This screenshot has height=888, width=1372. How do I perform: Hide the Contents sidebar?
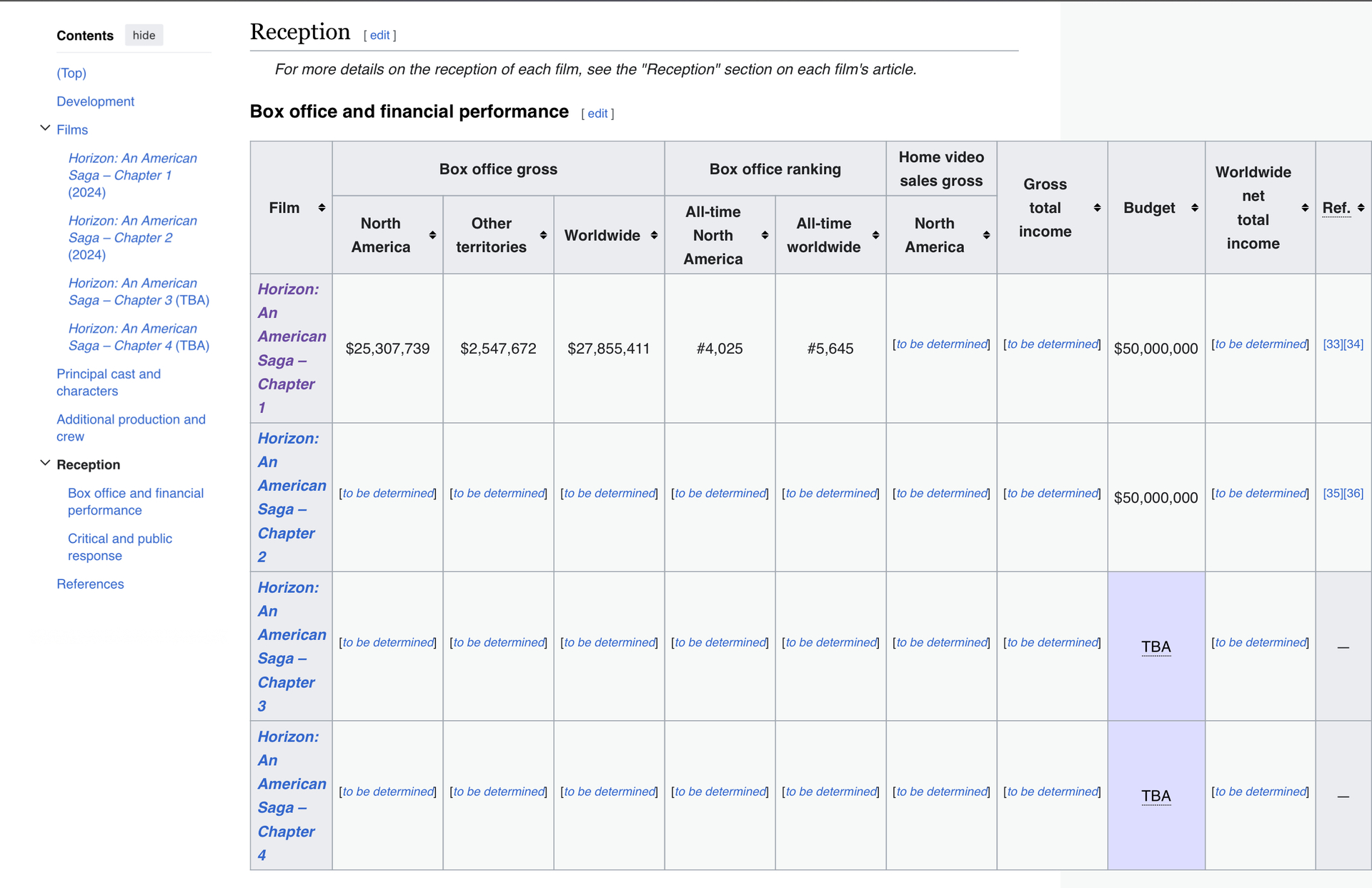point(144,35)
